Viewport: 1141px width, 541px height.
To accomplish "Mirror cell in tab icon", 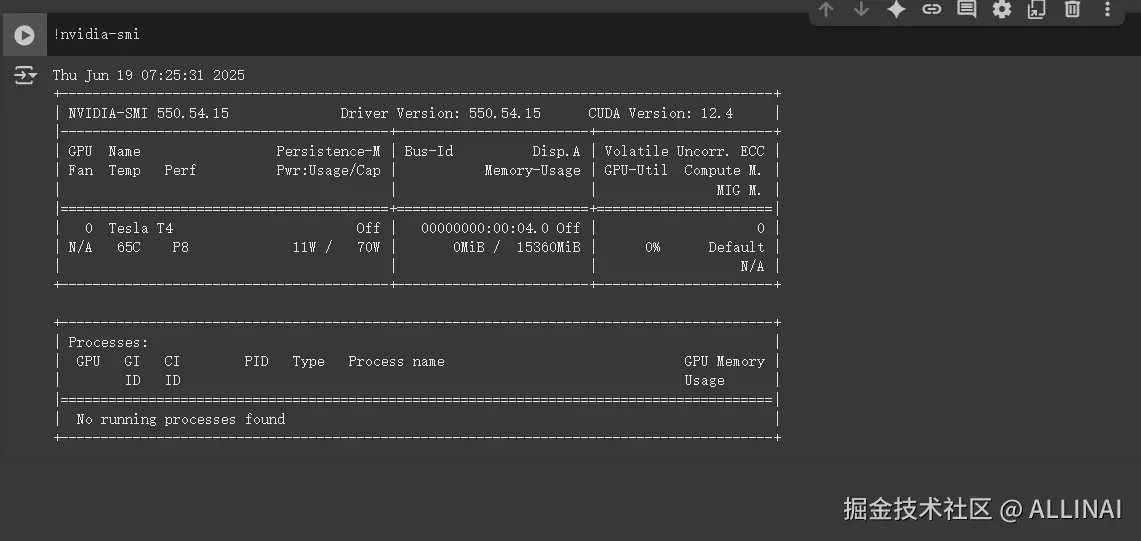I will [1036, 9].
